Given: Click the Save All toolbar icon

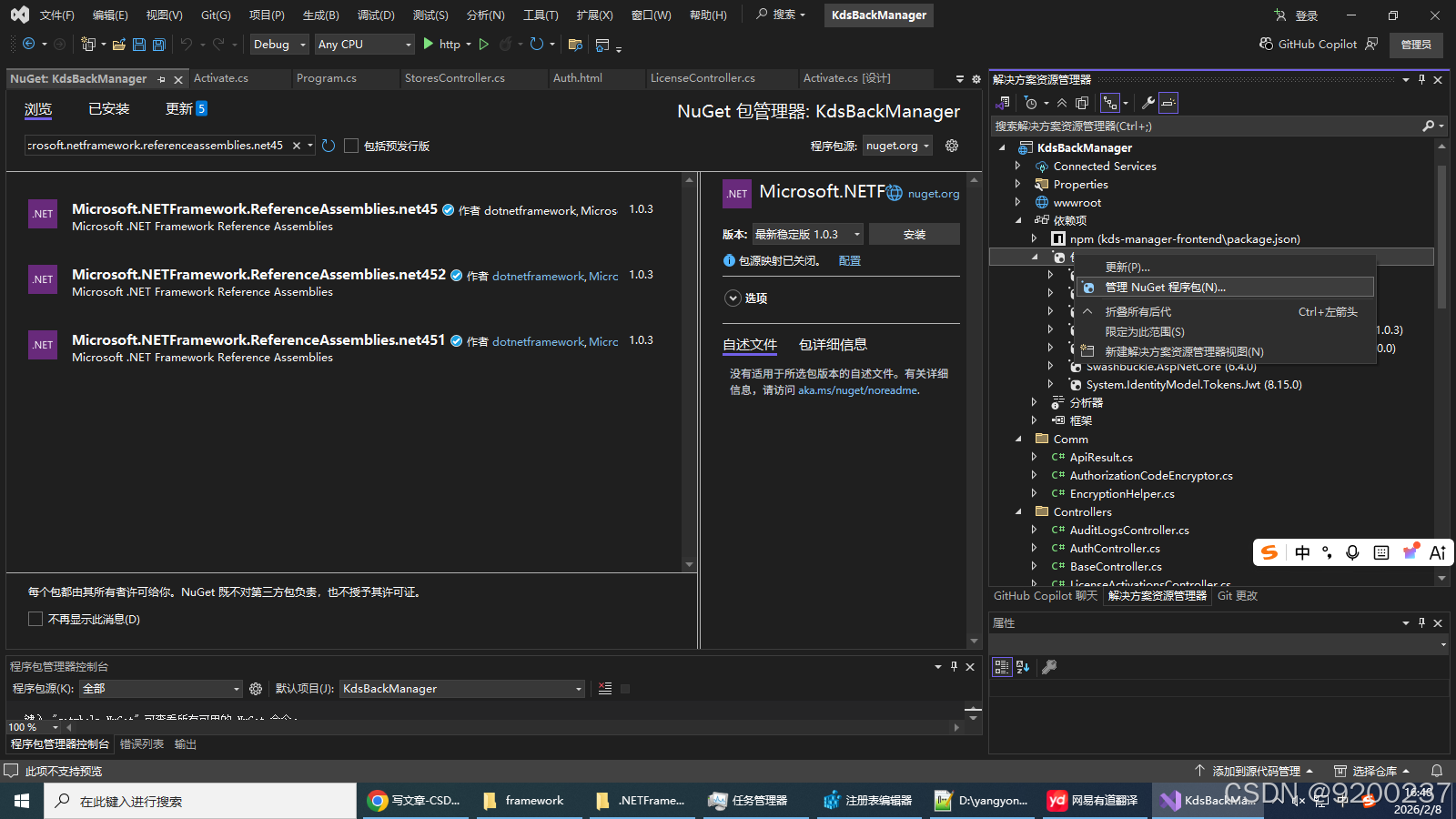Looking at the screenshot, I should coord(158,44).
